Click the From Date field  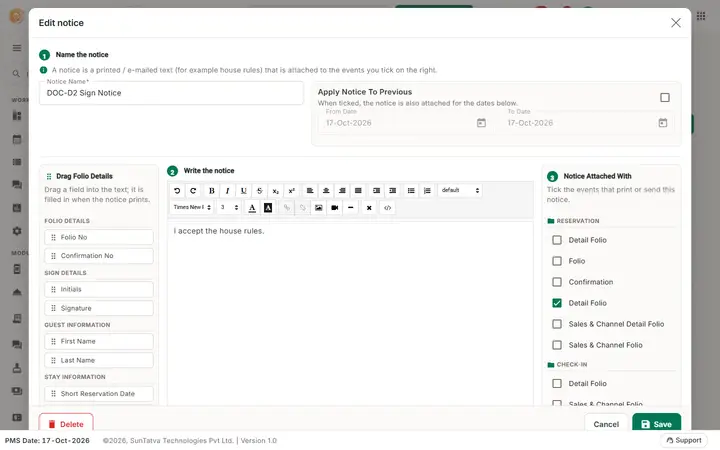405,123
